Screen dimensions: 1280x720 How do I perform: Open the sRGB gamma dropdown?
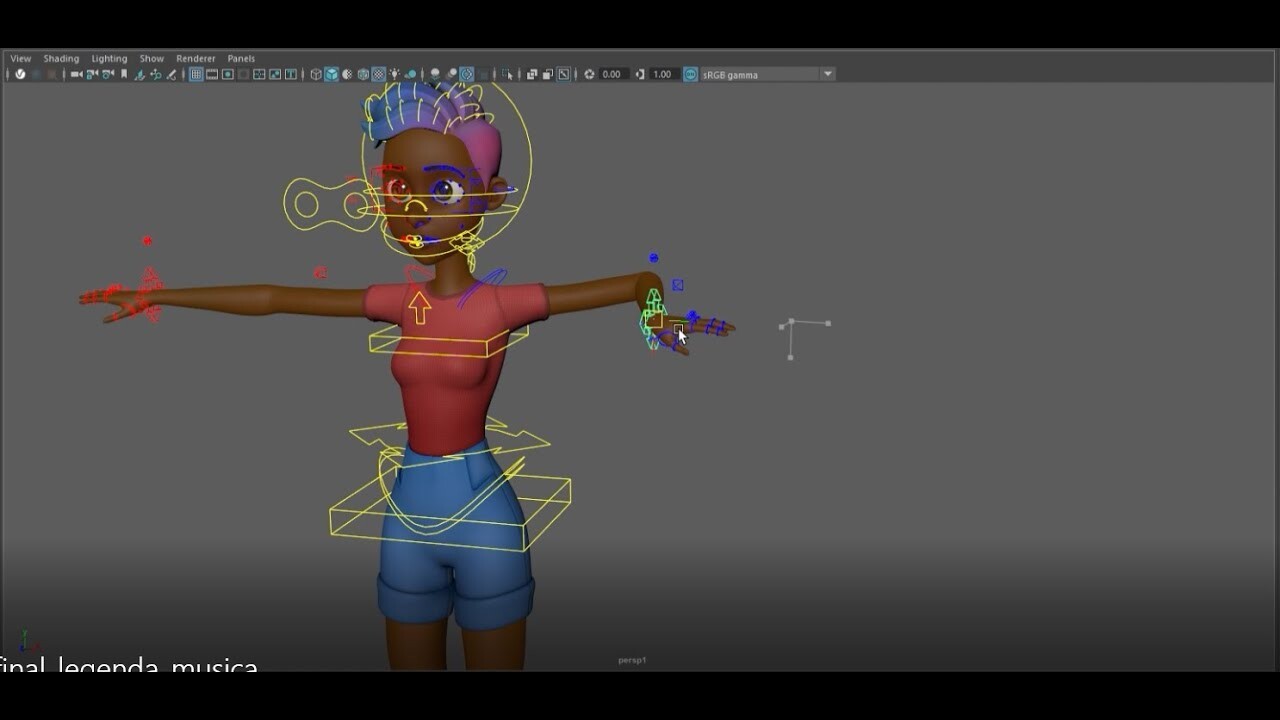[827, 74]
